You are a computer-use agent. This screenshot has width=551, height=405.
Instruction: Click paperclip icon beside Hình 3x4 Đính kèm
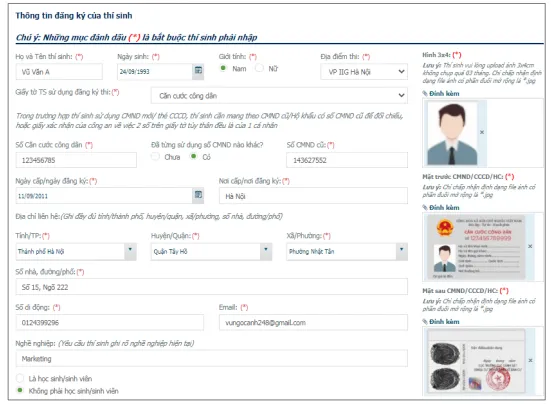click(425, 93)
